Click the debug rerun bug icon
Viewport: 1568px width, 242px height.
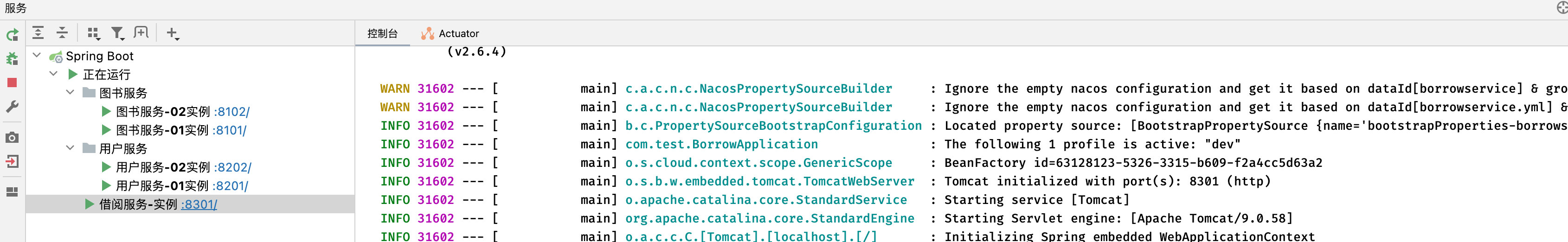12,58
